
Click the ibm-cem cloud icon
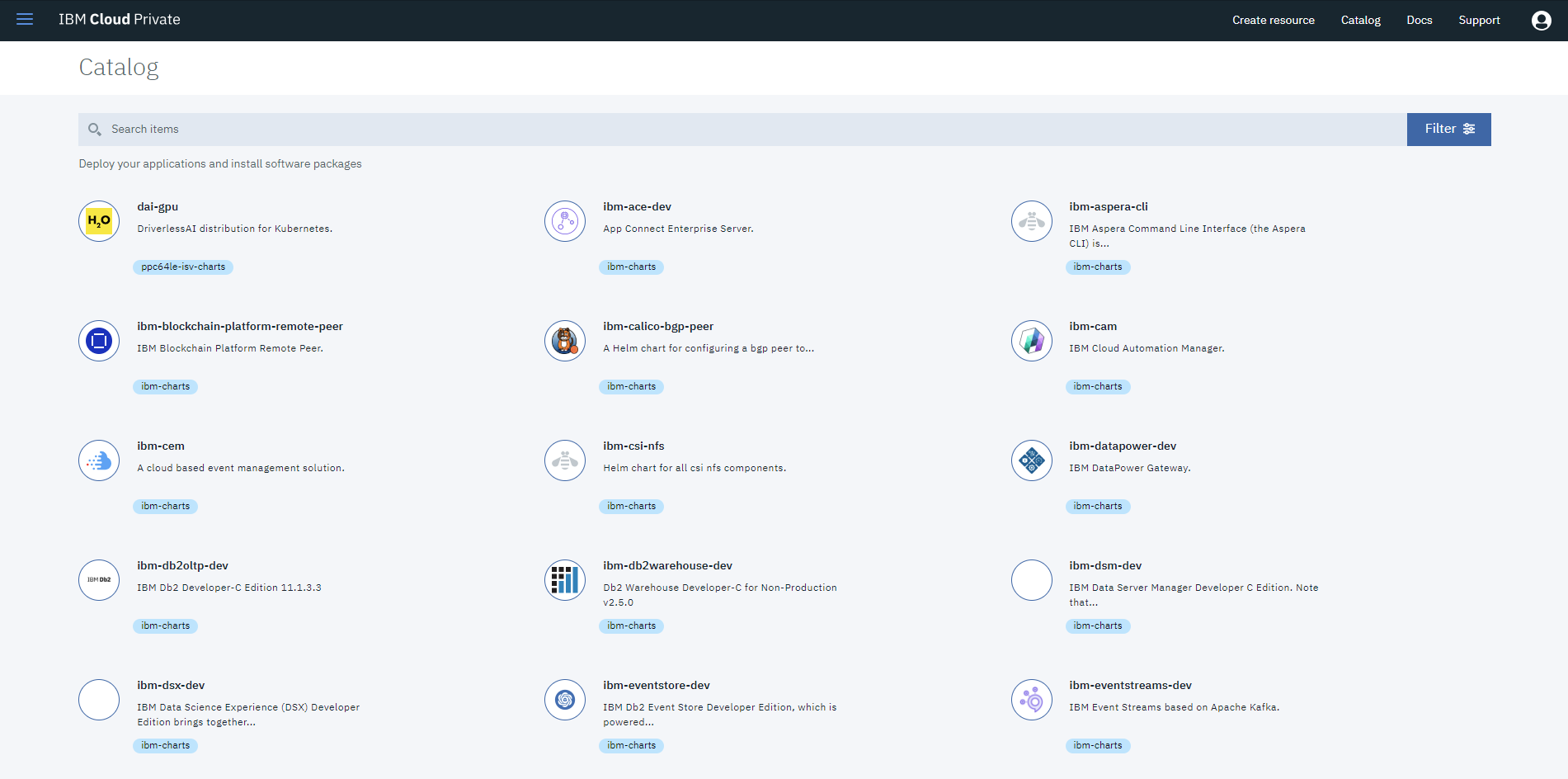99,460
